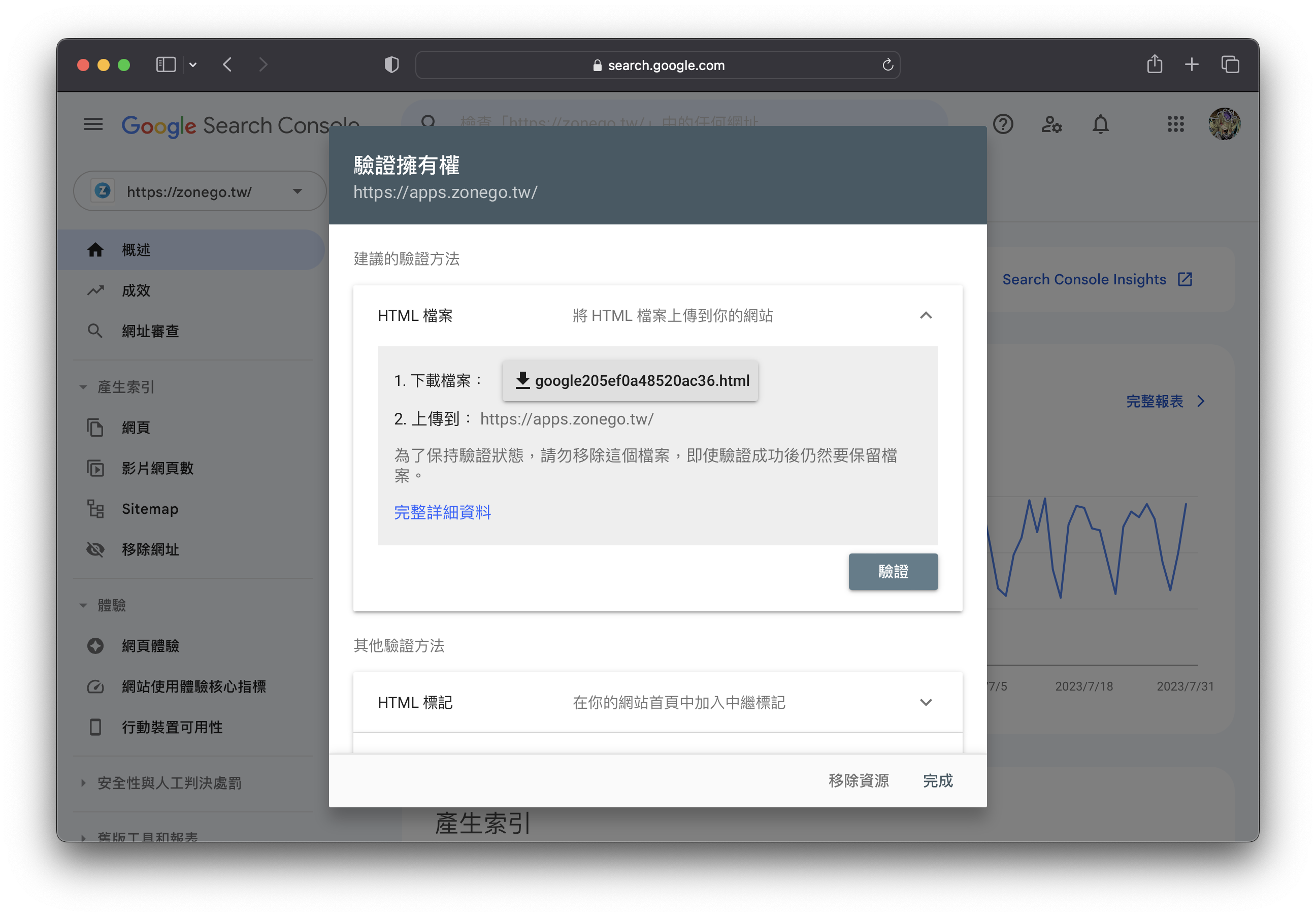This screenshot has height=917, width=1316.
Task: Open the notifications bell
Action: [1101, 124]
